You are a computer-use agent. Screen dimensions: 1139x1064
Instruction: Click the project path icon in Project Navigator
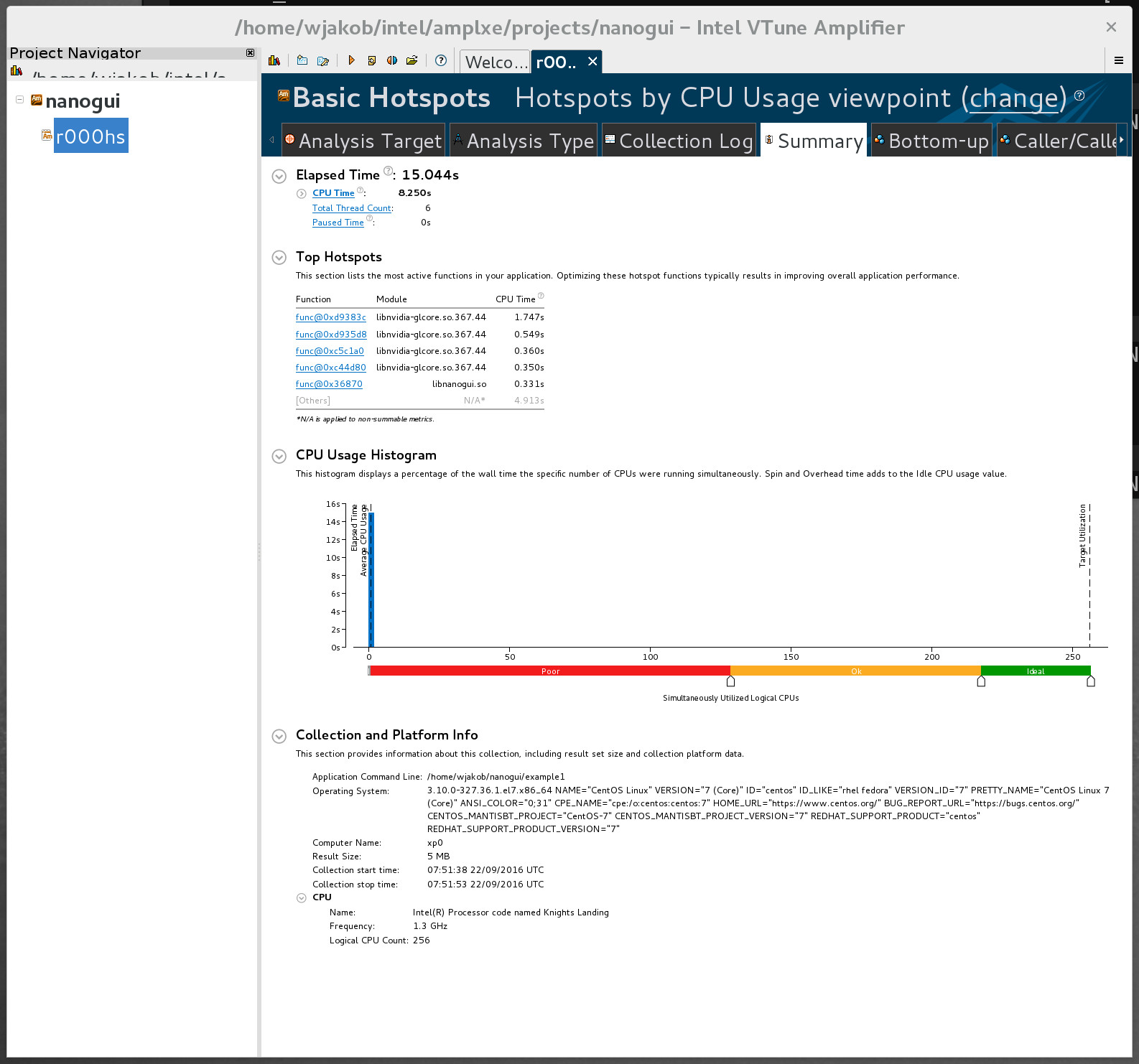tap(17, 71)
